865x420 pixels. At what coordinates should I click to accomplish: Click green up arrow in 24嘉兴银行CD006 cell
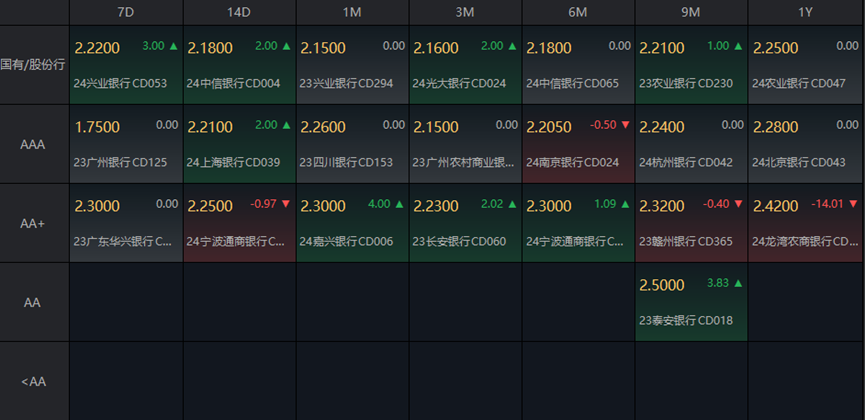pyautogui.click(x=400, y=204)
